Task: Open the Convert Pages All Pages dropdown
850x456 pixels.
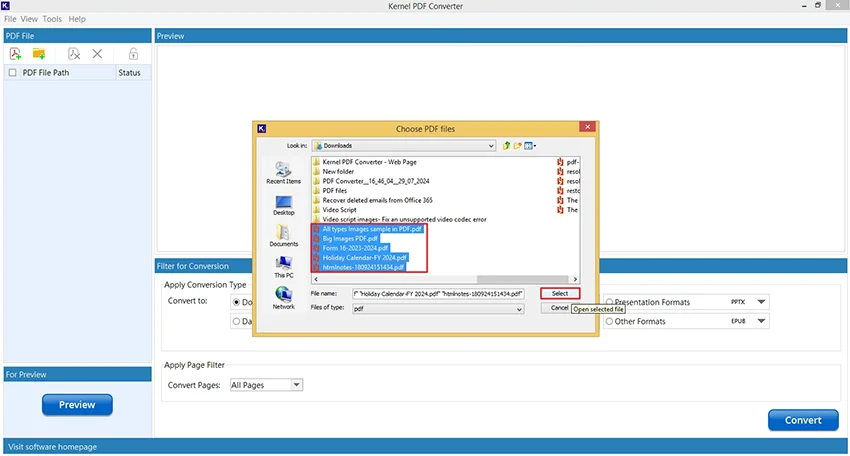Action: click(296, 385)
